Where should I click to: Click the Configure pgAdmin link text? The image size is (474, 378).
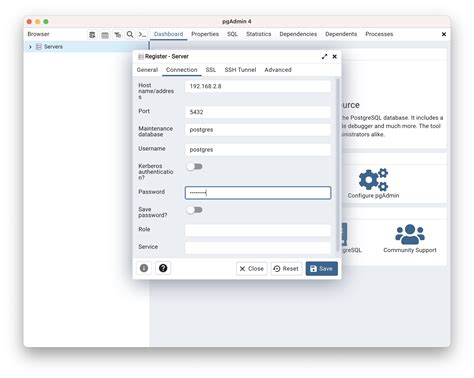[x=373, y=196]
